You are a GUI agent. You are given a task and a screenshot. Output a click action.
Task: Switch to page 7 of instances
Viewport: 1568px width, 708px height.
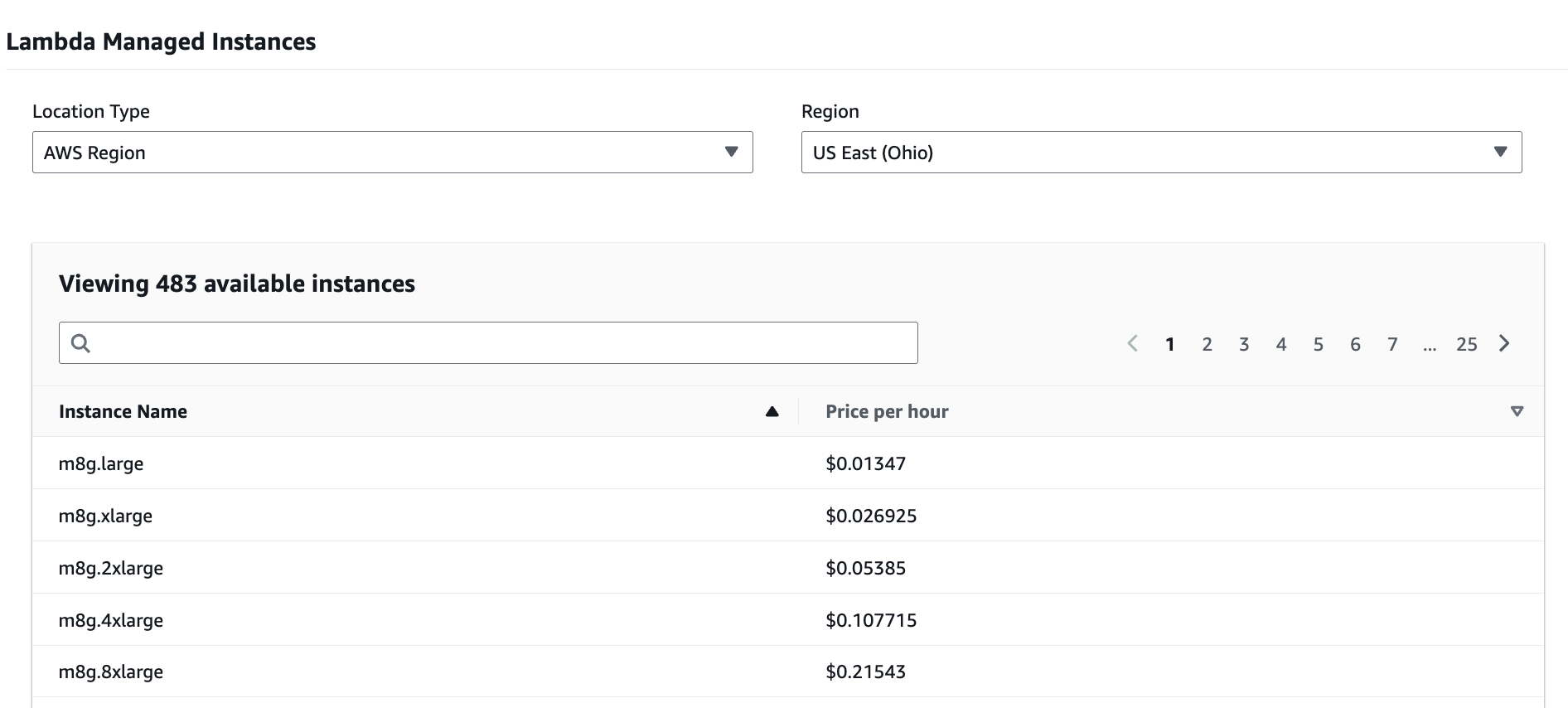(x=1392, y=344)
